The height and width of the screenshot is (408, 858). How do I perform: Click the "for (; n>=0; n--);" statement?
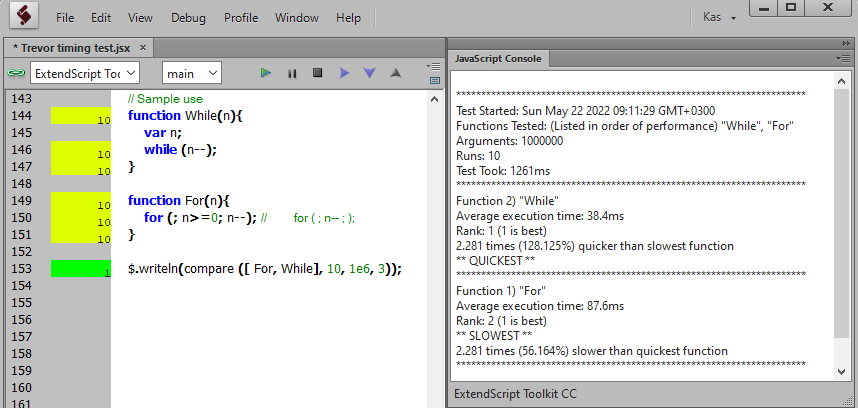[x=200, y=218]
